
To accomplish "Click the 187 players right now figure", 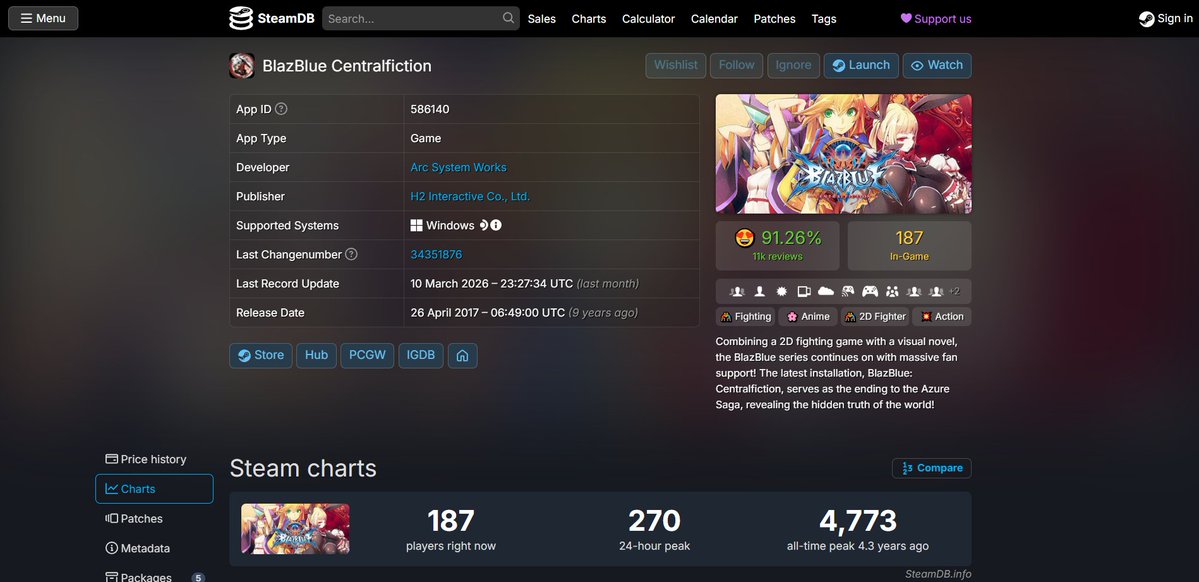I will [x=450, y=521].
